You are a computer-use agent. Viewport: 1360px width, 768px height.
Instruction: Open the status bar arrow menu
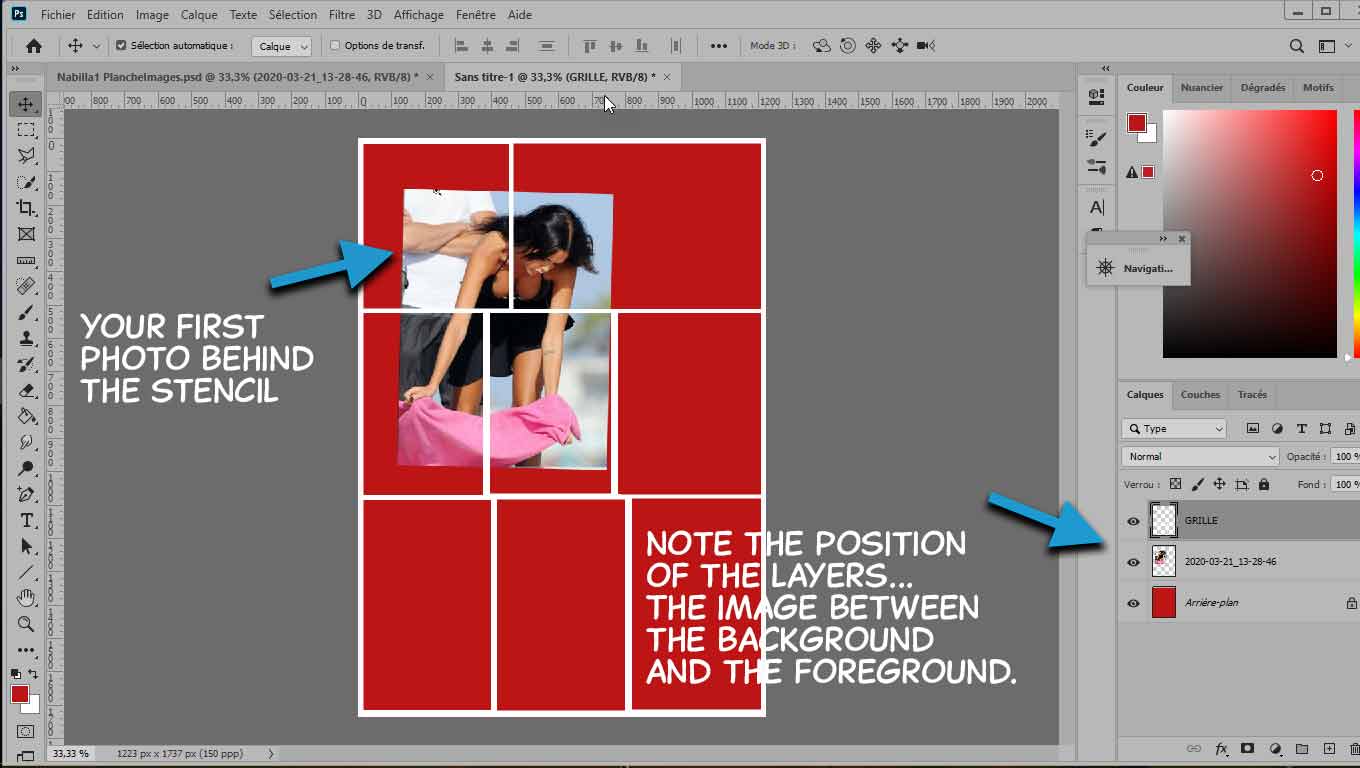271,754
